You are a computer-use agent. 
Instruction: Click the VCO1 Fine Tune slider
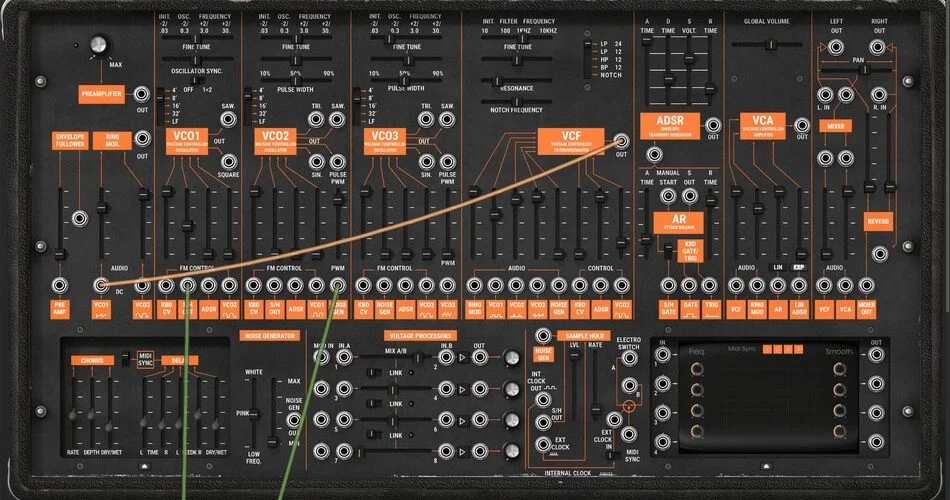(x=196, y=60)
